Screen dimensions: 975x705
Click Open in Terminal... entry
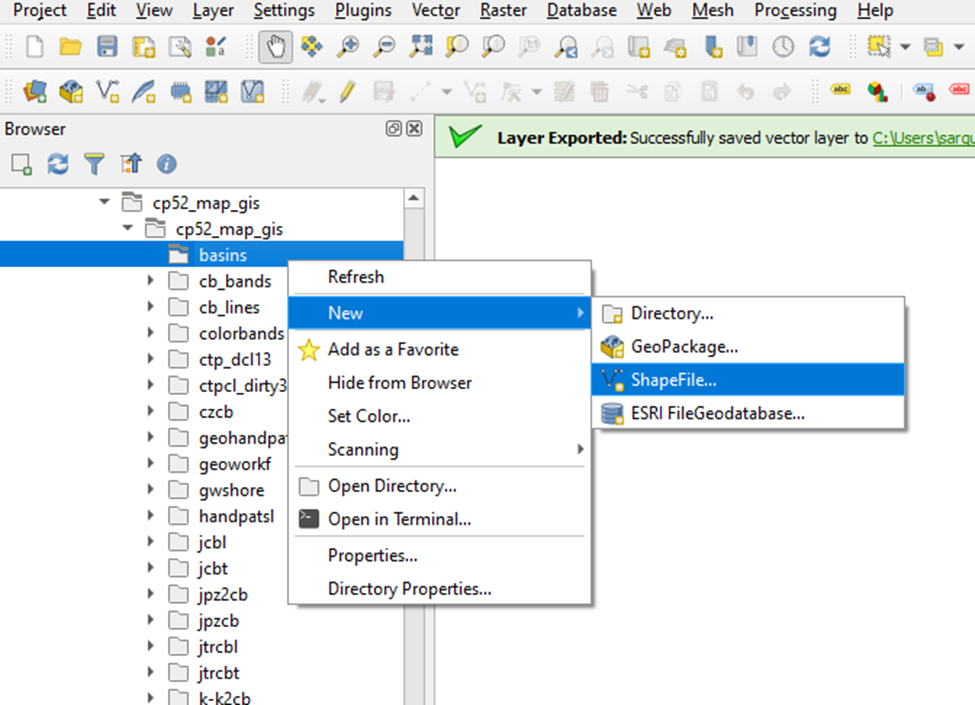coord(440,519)
